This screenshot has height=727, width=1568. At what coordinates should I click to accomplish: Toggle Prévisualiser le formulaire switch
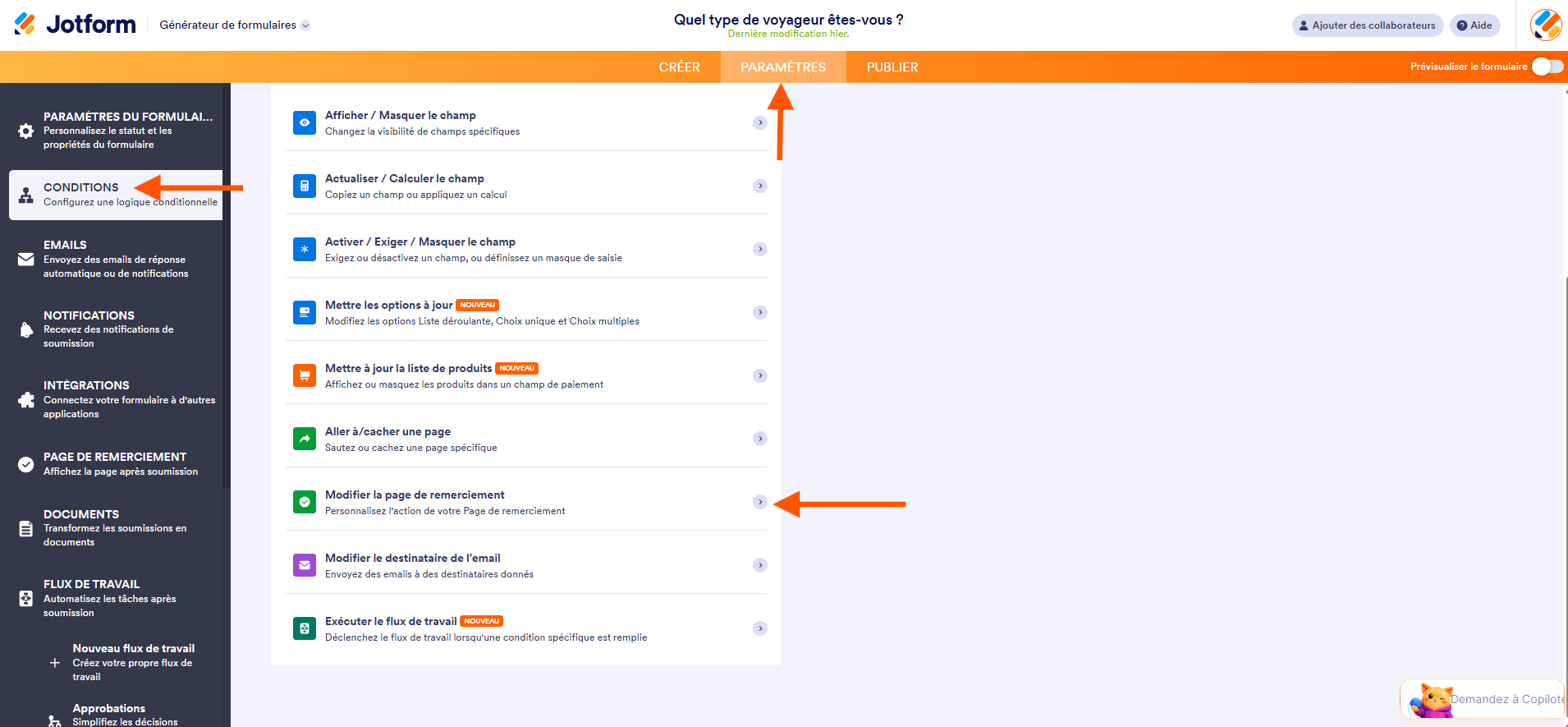click(x=1547, y=67)
